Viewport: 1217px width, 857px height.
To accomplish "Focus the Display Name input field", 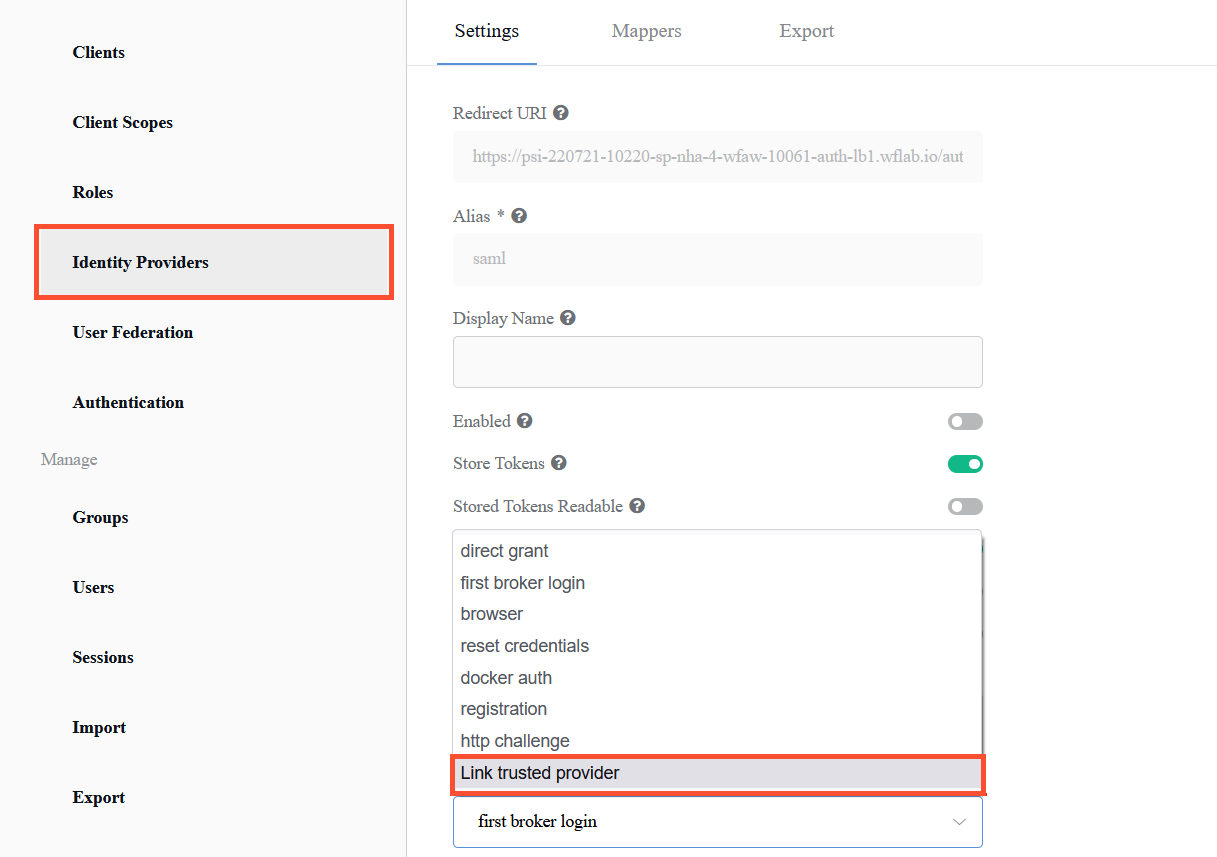I will [717, 362].
